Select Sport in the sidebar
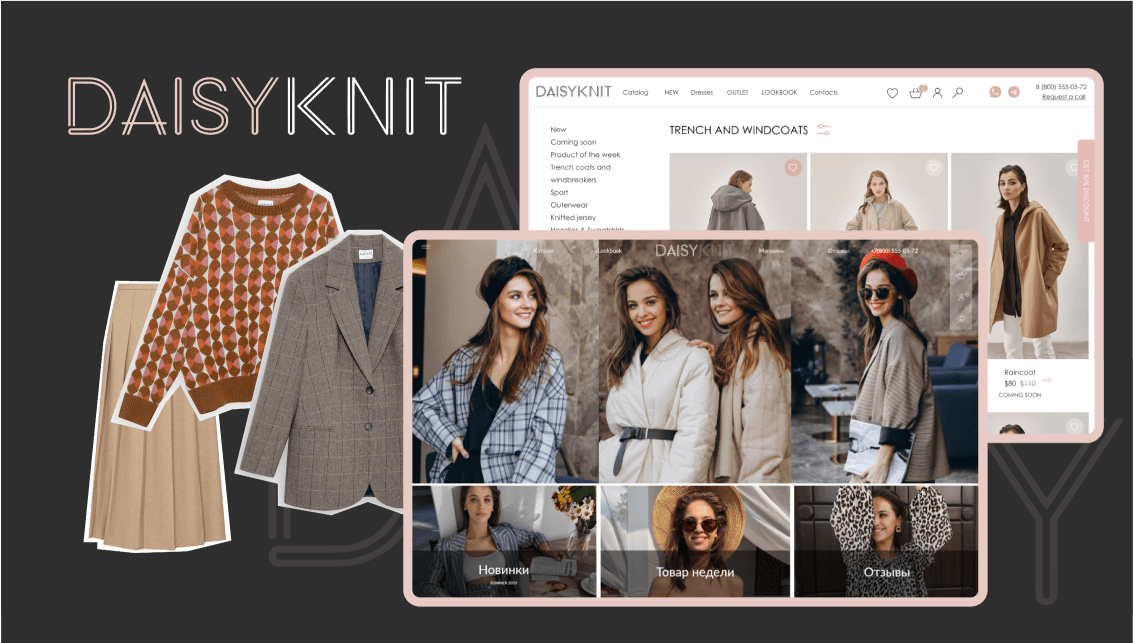The height and width of the screenshot is (643, 1133). click(x=559, y=192)
